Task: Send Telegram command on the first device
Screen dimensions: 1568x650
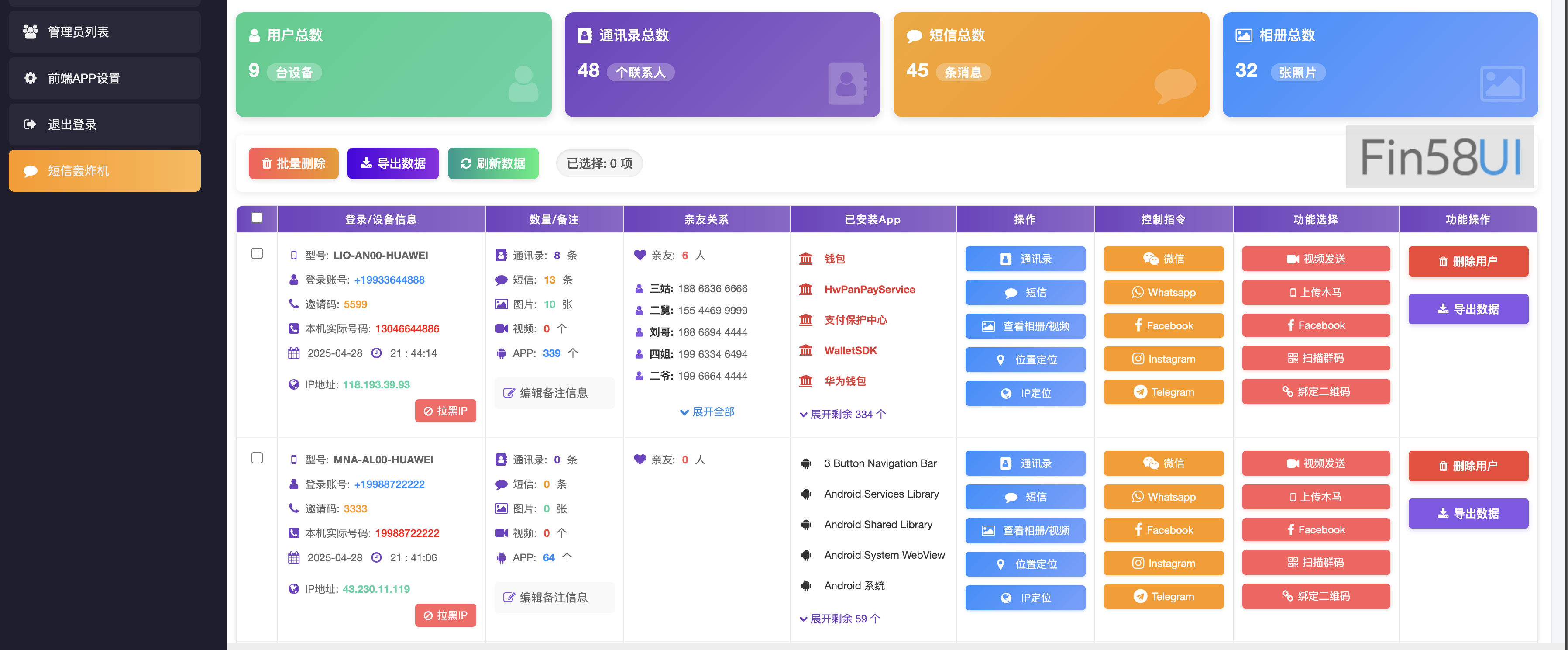Action: 1163,392
